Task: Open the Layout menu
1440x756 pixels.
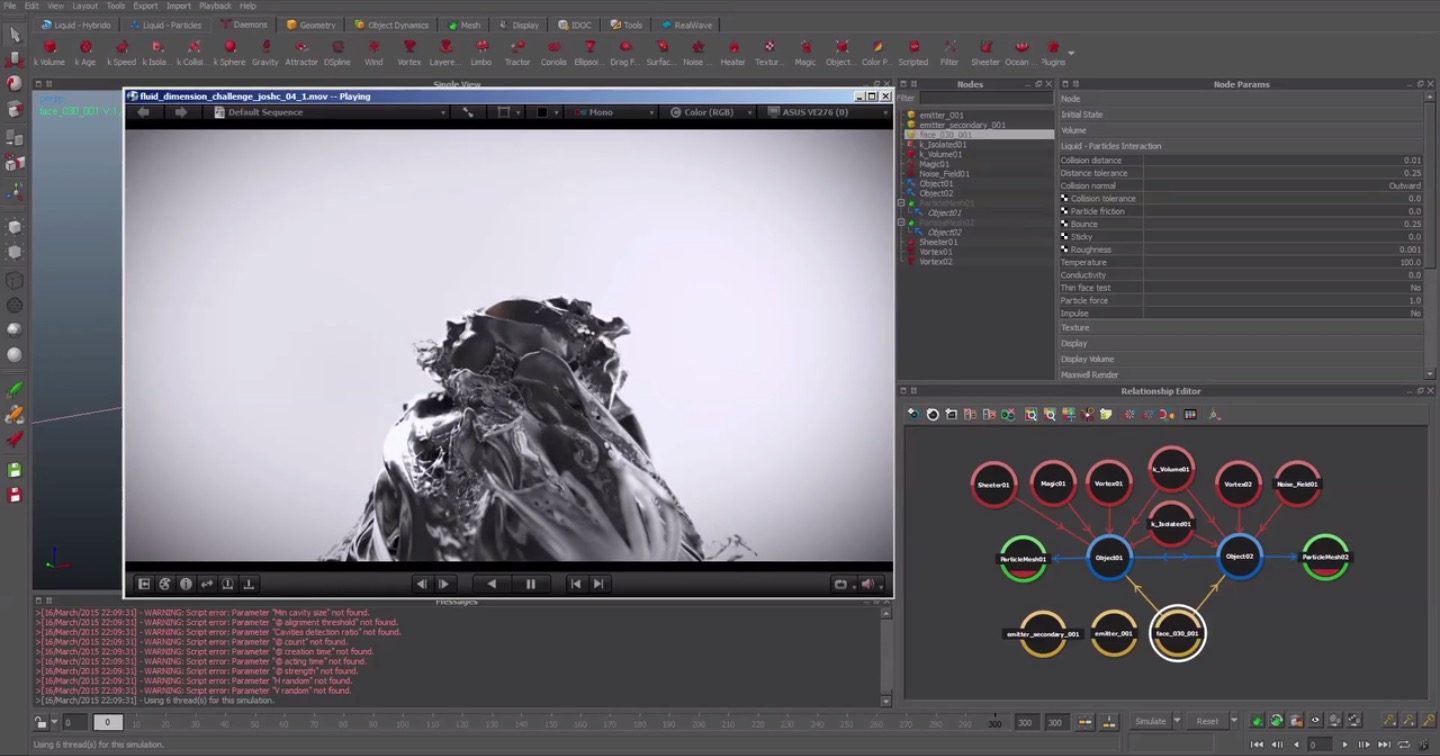Action: [85, 6]
